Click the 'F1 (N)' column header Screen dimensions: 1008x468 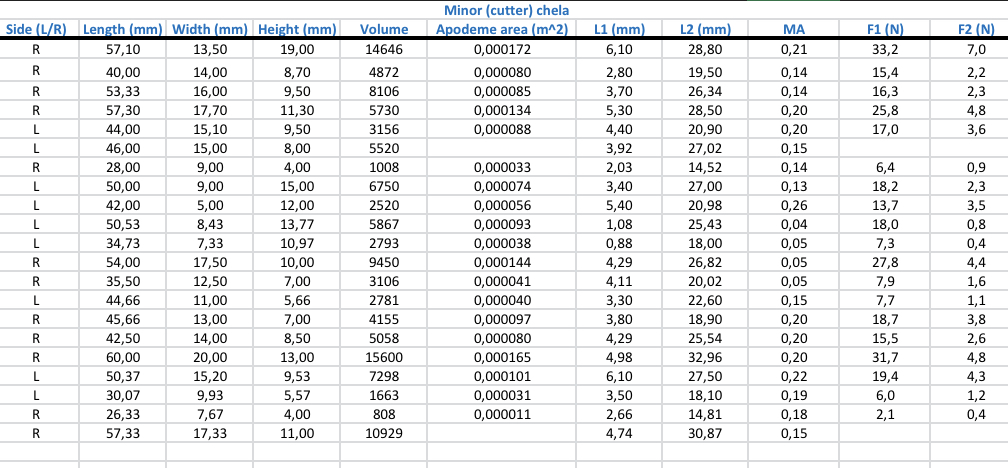click(885, 29)
